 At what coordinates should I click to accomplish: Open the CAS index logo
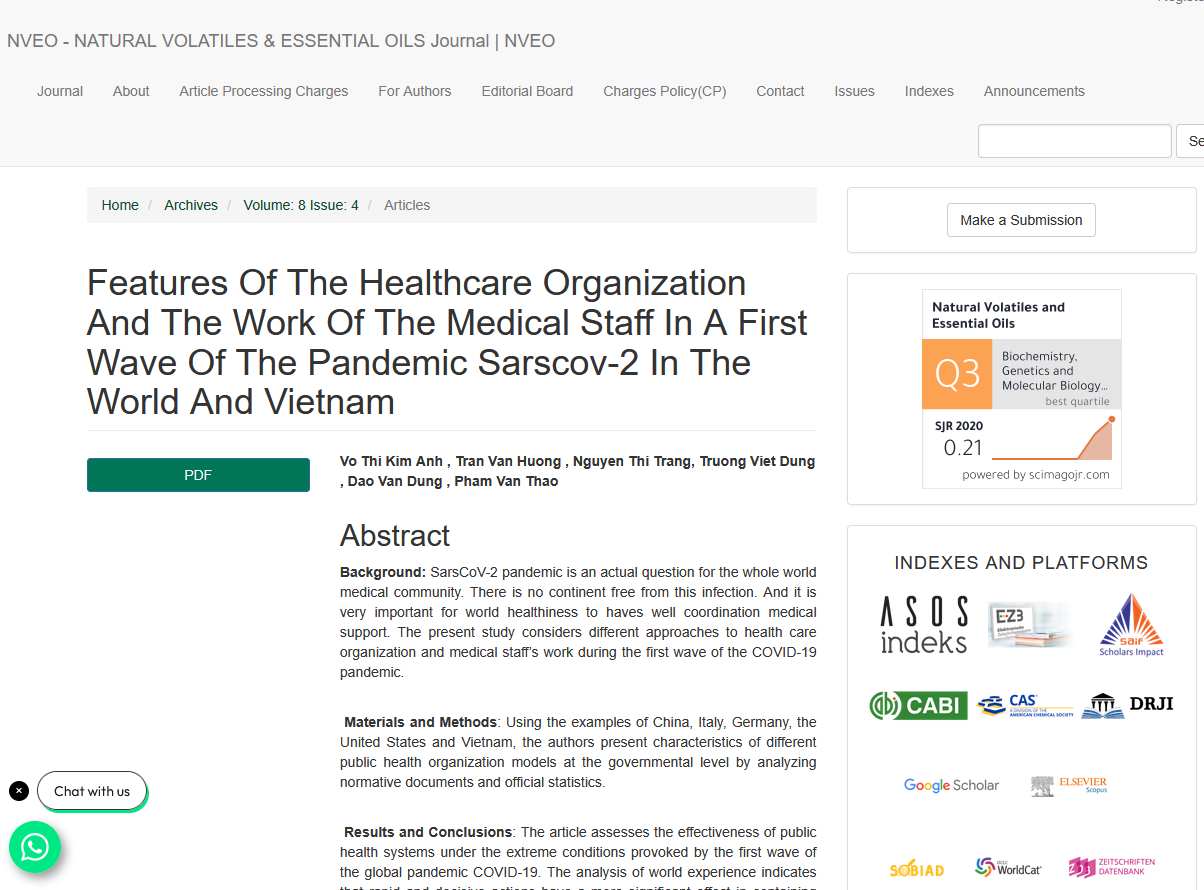(x=1025, y=705)
